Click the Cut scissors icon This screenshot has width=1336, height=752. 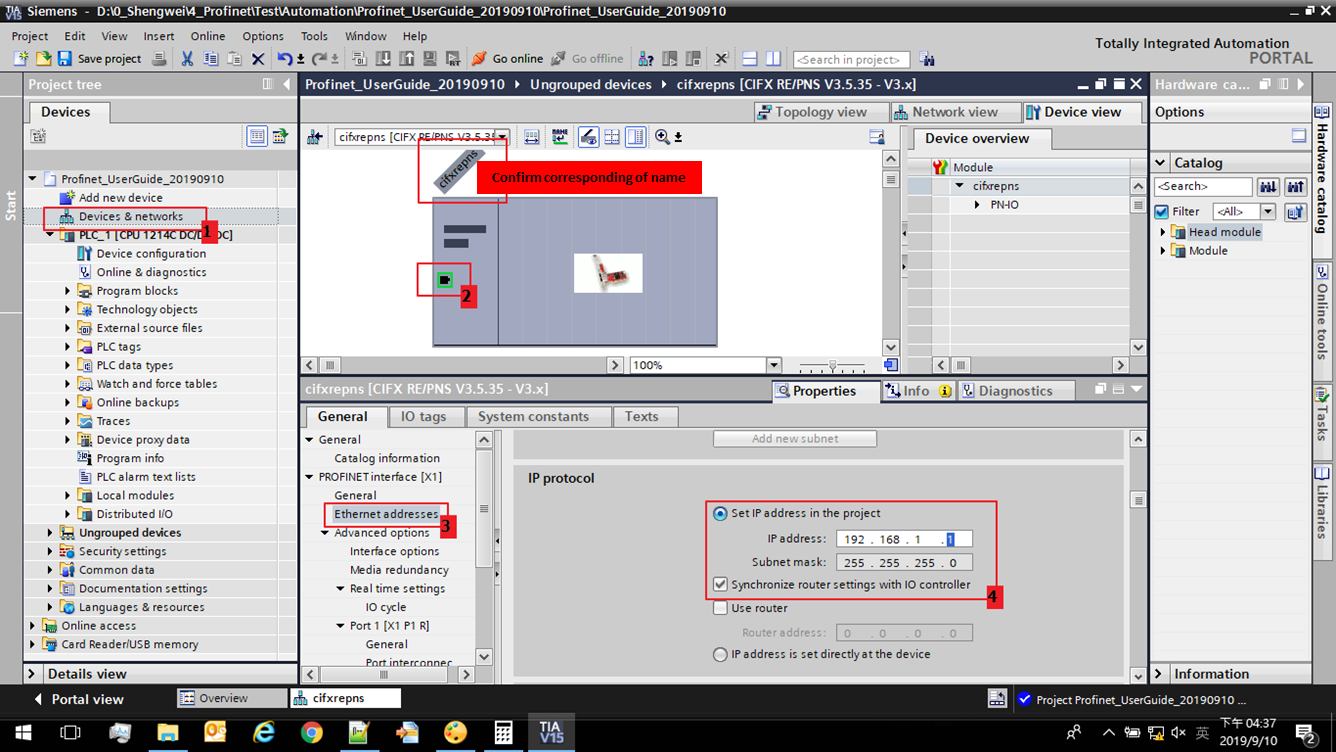click(x=187, y=59)
